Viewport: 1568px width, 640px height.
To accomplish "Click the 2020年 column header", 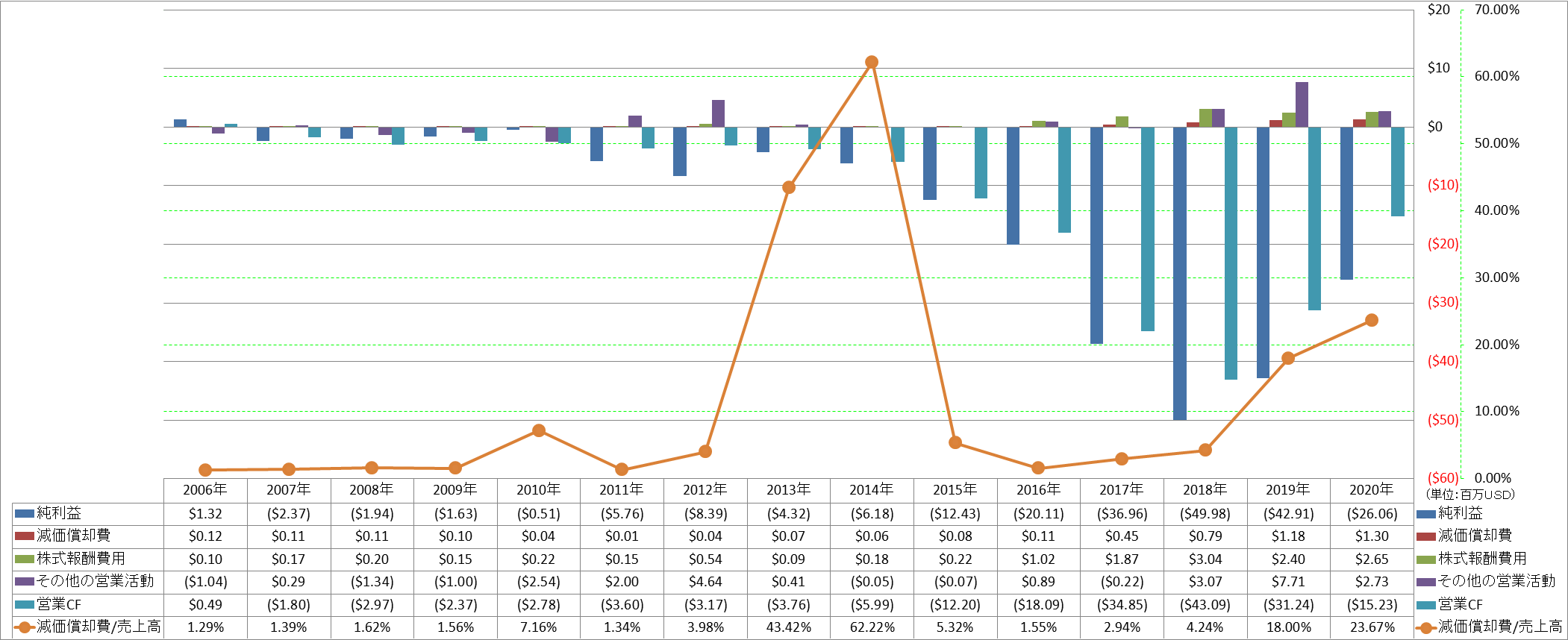I will (x=1372, y=490).
